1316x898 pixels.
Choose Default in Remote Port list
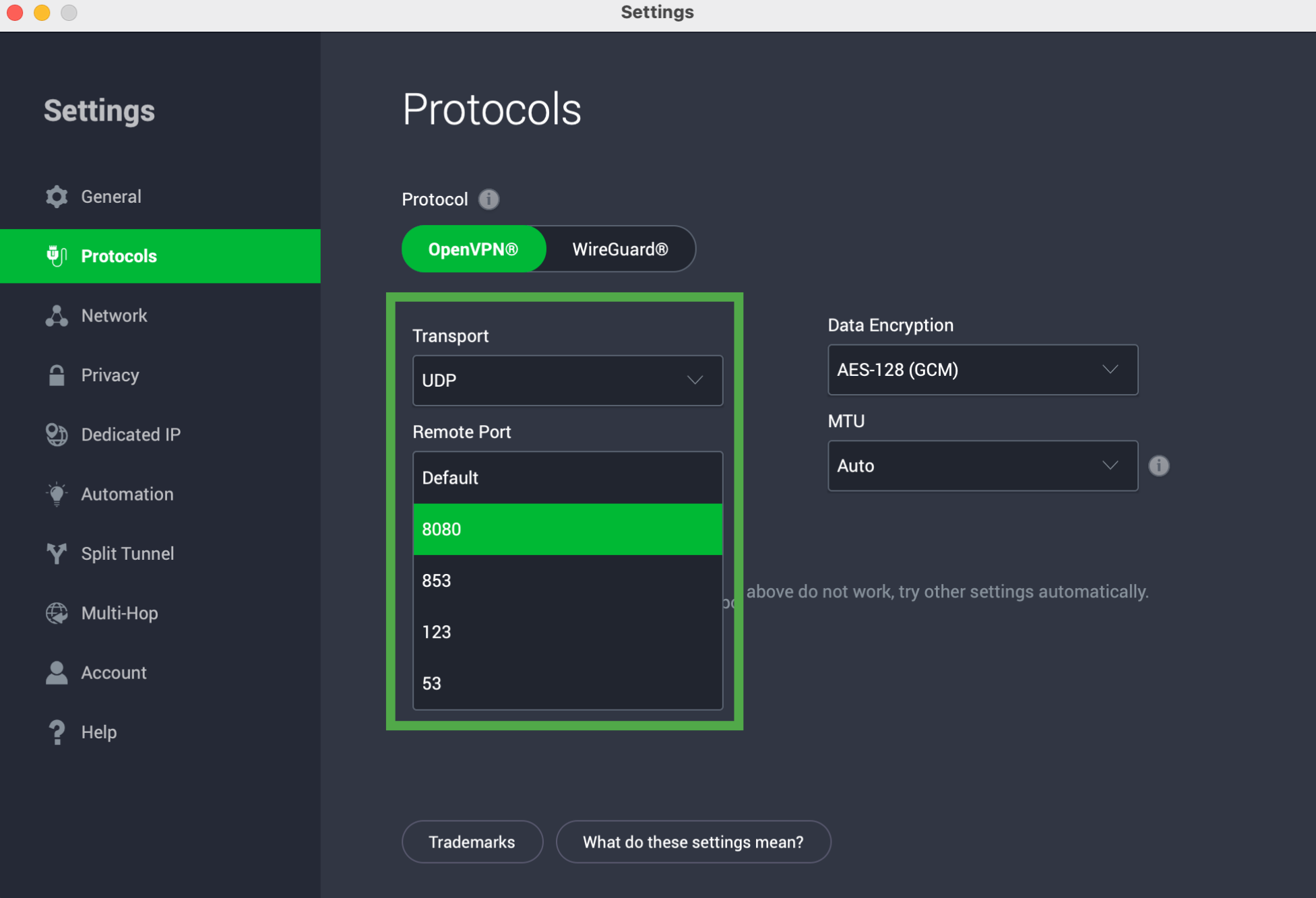[567, 478]
